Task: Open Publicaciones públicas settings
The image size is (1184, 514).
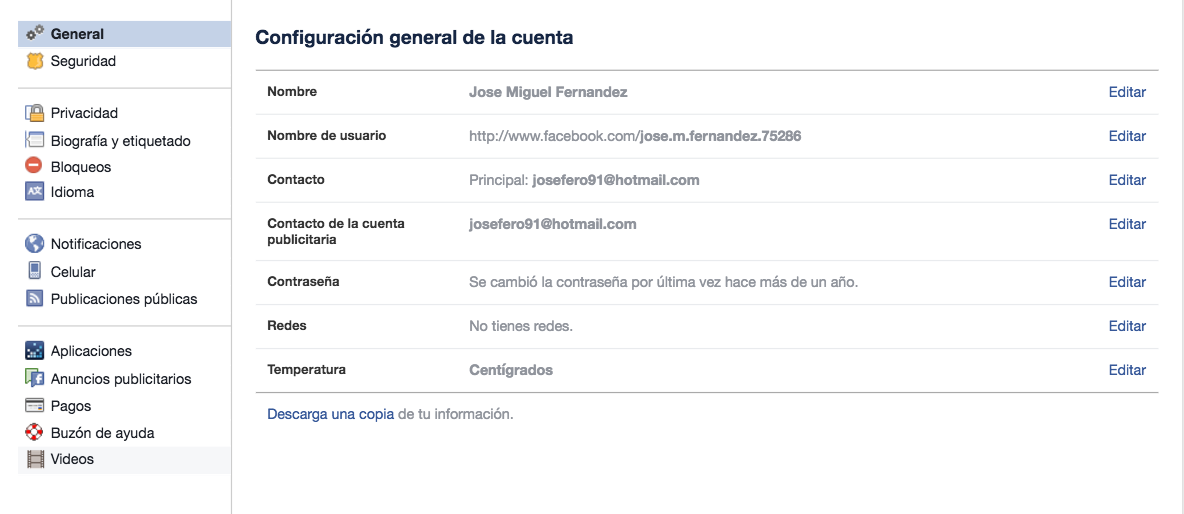Action: pyautogui.click(x=125, y=299)
